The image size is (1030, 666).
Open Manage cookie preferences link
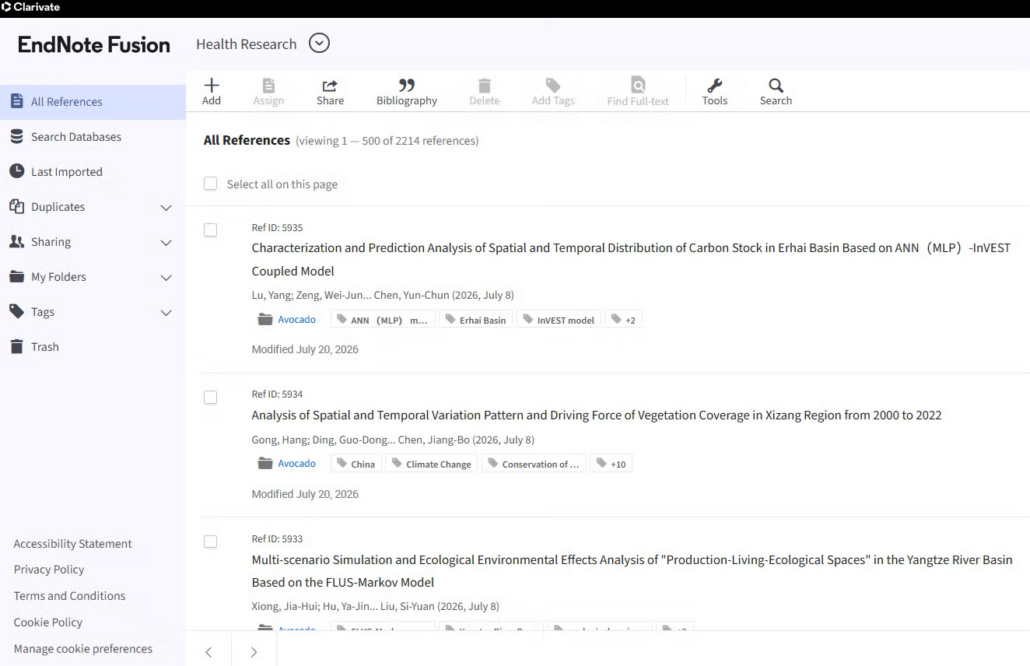pos(83,648)
